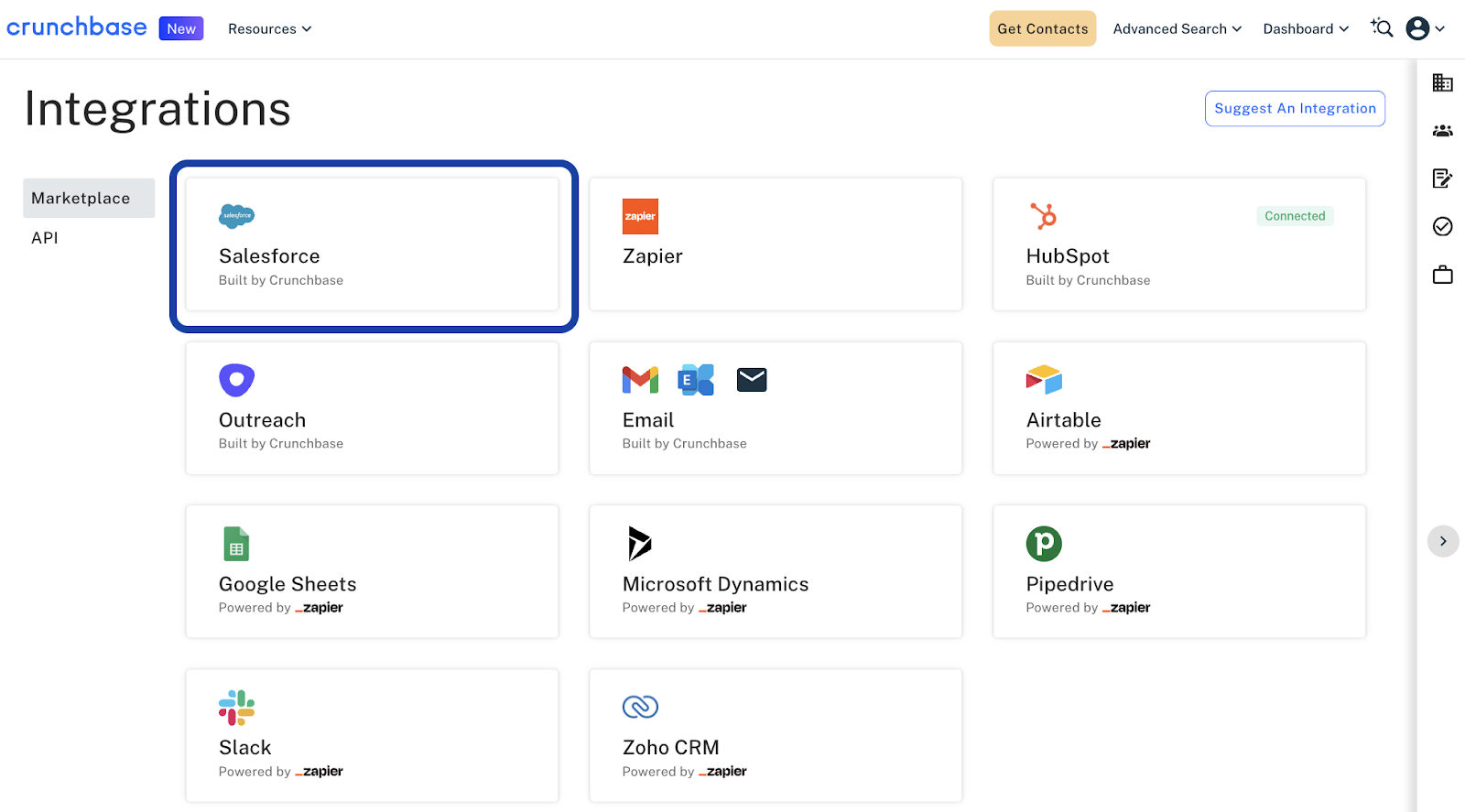Click the New badge

pos(181,28)
